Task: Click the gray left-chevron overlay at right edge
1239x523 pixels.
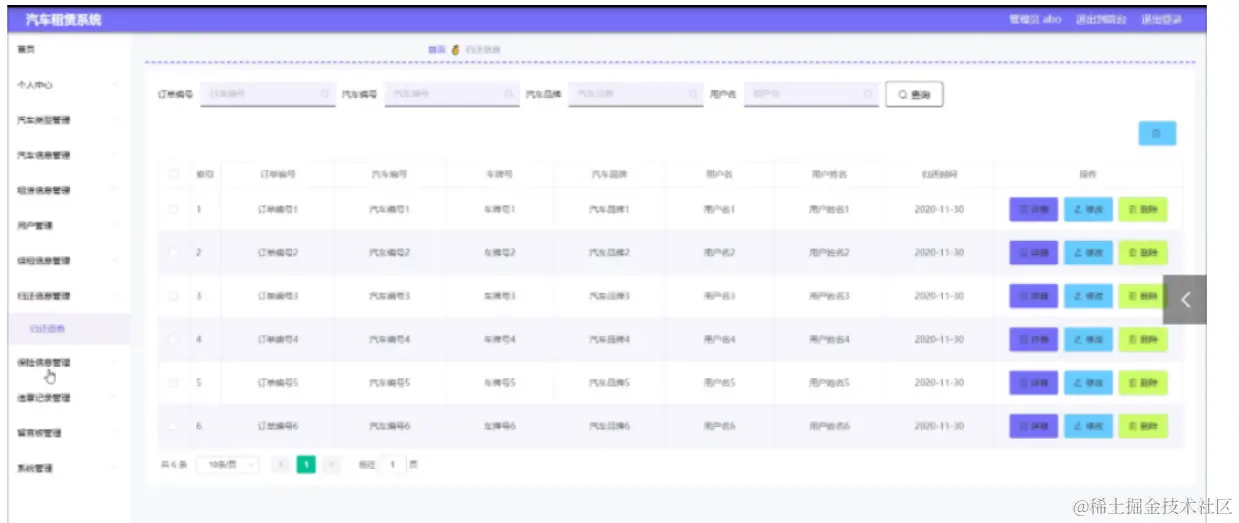Action: click(x=1185, y=299)
